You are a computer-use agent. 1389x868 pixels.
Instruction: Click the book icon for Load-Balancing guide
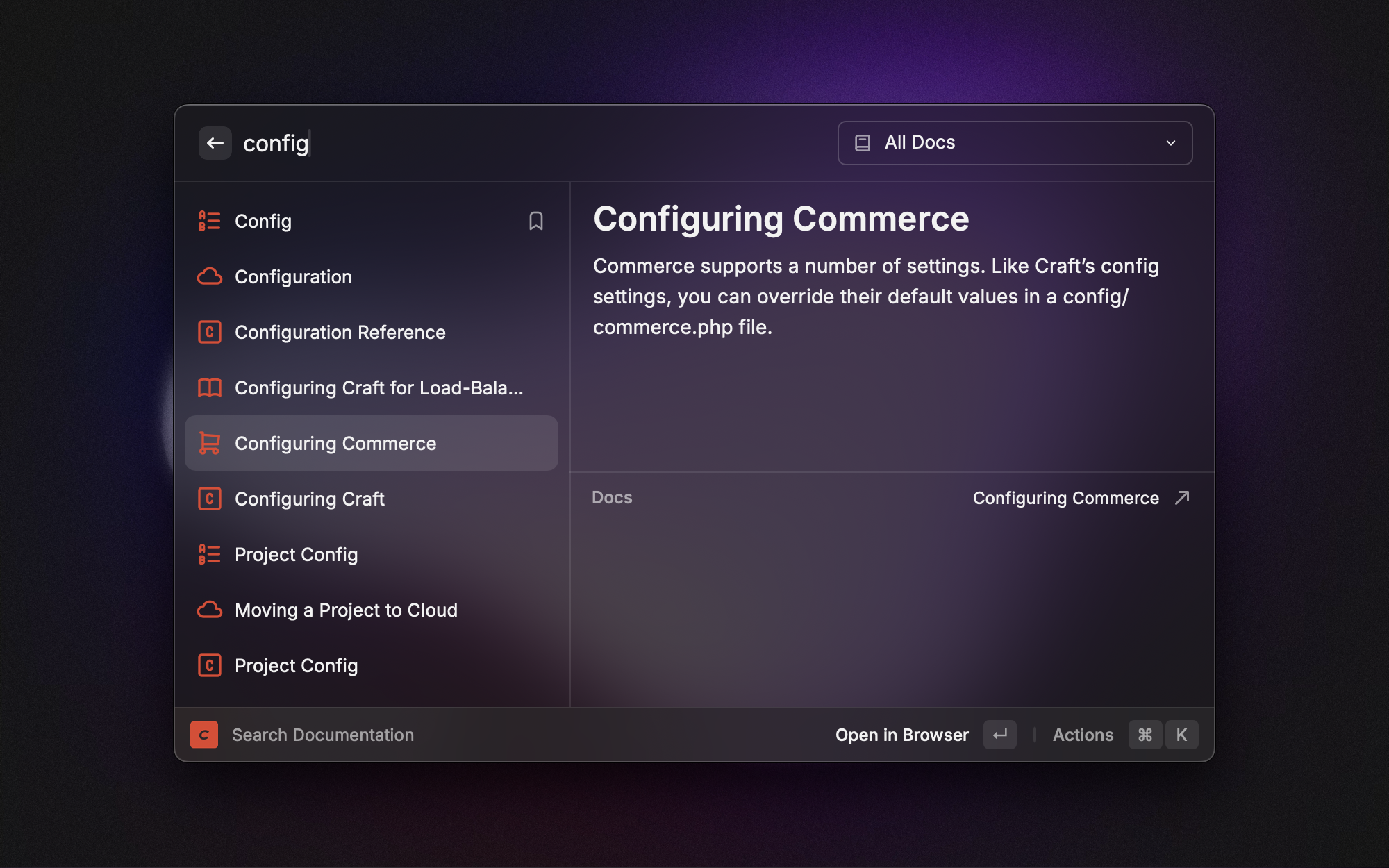click(x=209, y=387)
